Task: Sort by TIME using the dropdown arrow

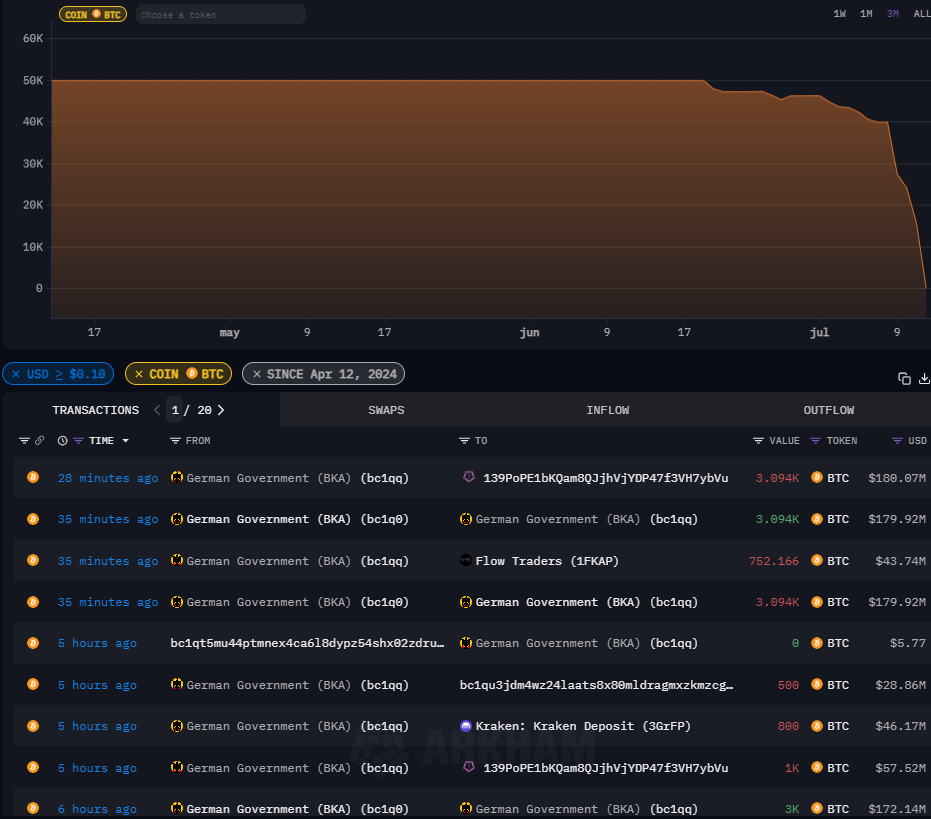Action: tap(125, 441)
